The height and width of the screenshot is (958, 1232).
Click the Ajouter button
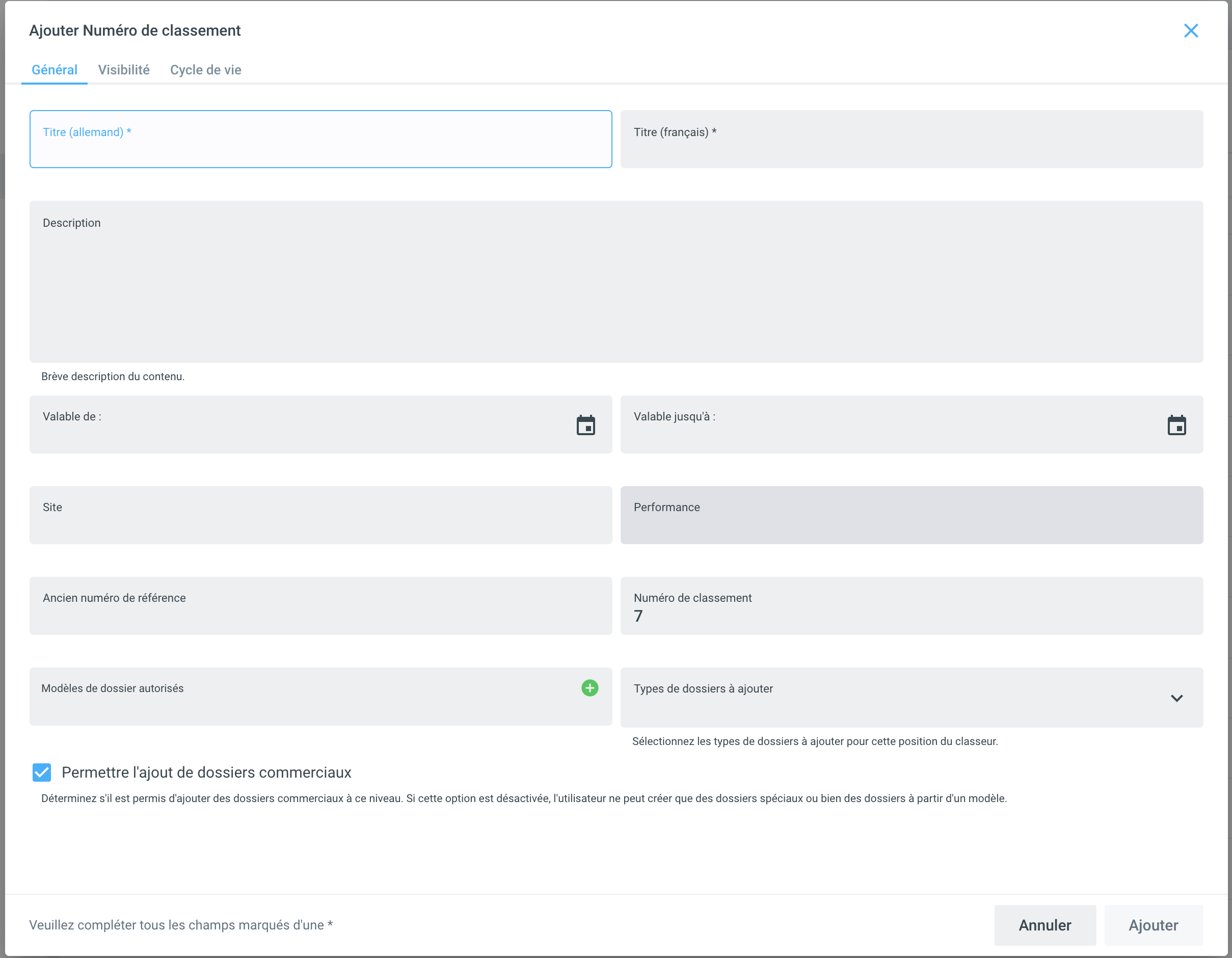pyautogui.click(x=1153, y=925)
